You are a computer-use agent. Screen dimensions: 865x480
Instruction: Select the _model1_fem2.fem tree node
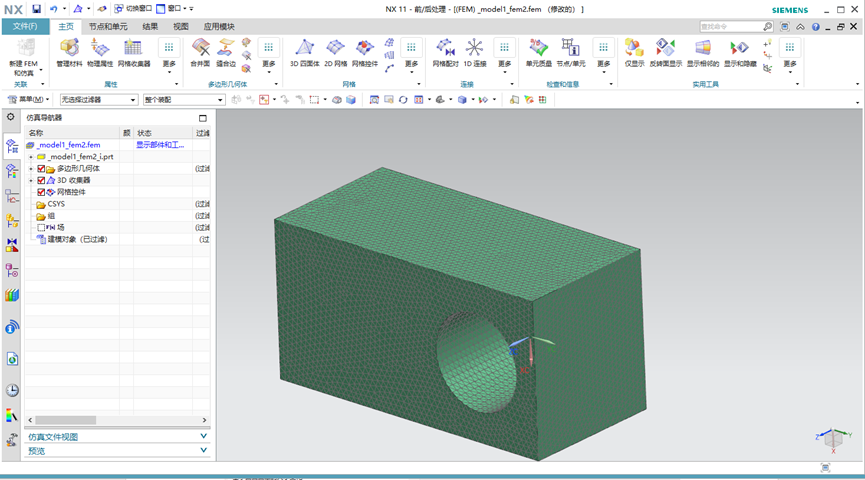(68, 144)
